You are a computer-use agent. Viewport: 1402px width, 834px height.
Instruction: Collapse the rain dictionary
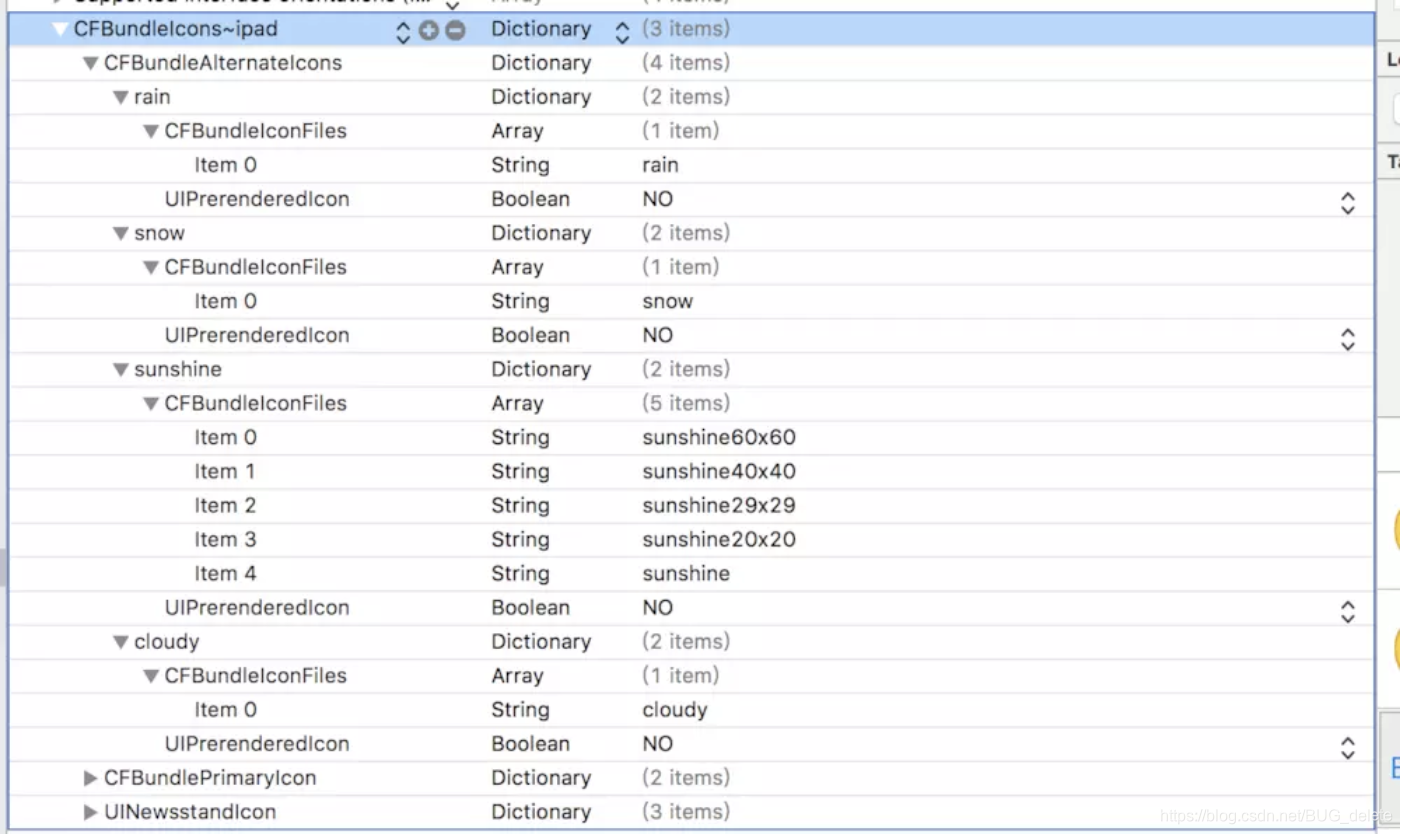point(121,98)
